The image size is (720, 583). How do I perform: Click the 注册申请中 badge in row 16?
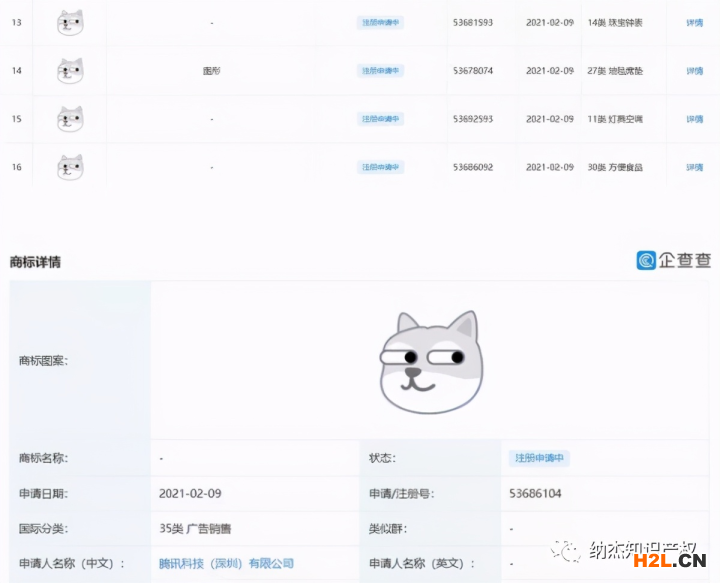[x=381, y=167]
